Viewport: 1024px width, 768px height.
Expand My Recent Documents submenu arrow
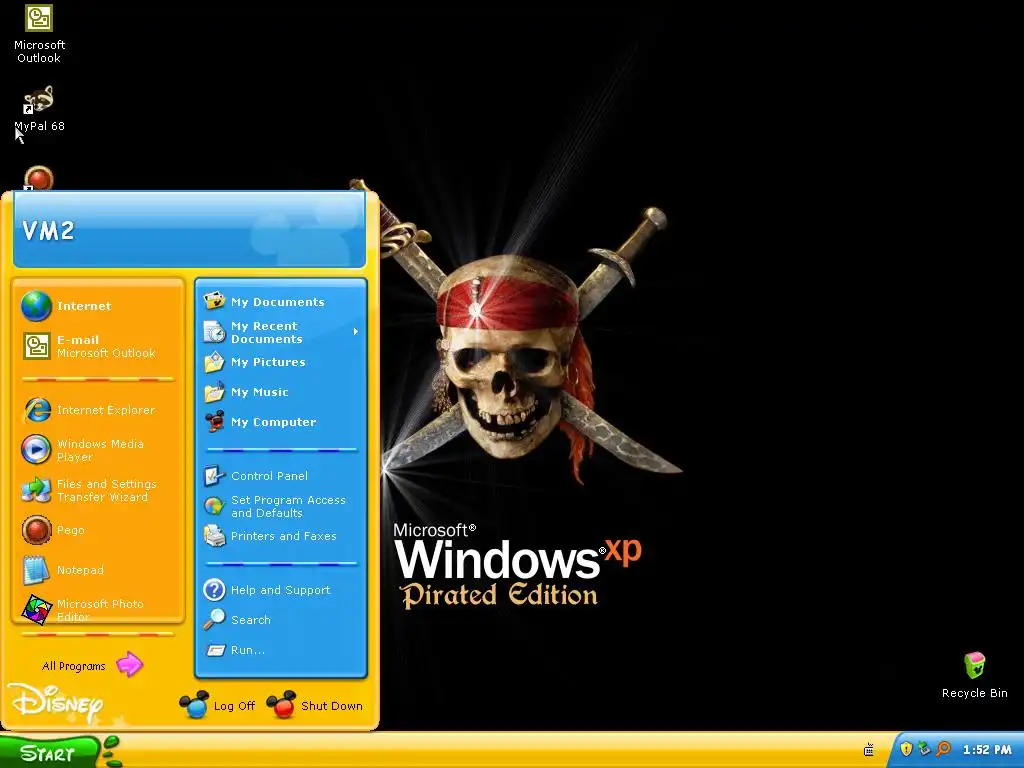tap(356, 332)
